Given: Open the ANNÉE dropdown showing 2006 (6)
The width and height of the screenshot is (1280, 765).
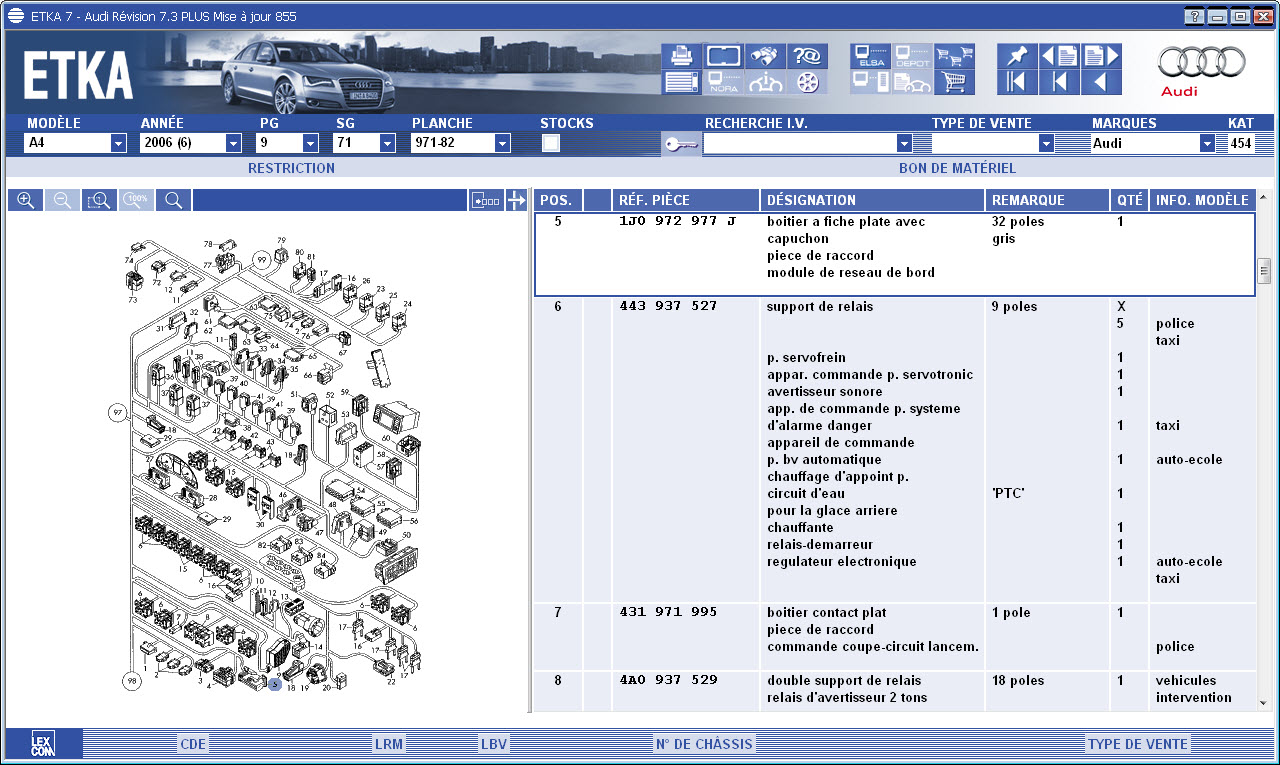Looking at the screenshot, I should click(233, 143).
